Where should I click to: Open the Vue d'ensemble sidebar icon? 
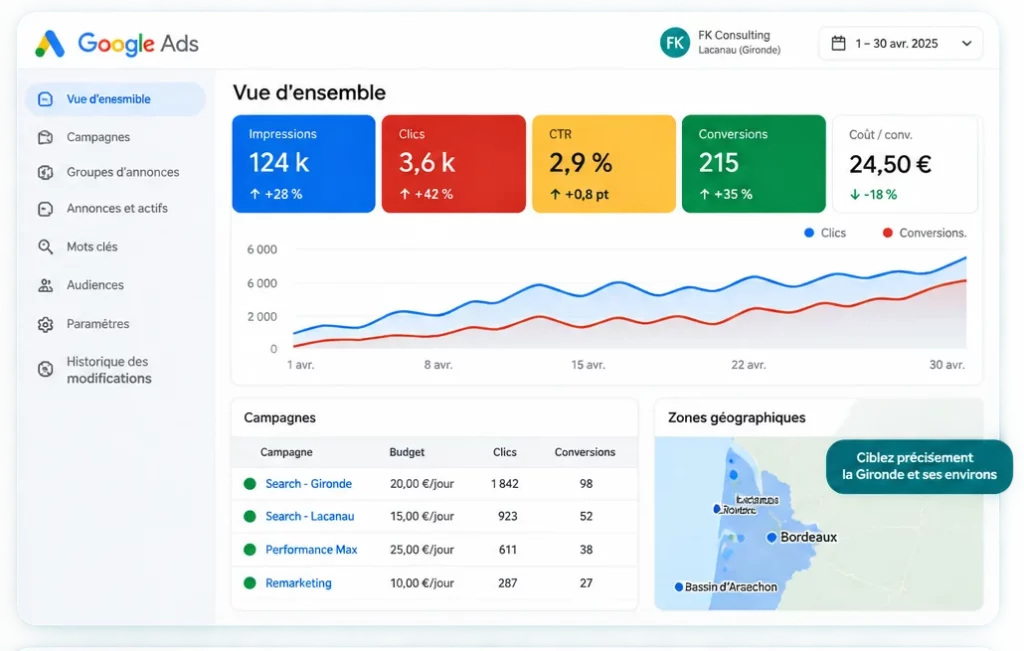pyautogui.click(x=45, y=99)
